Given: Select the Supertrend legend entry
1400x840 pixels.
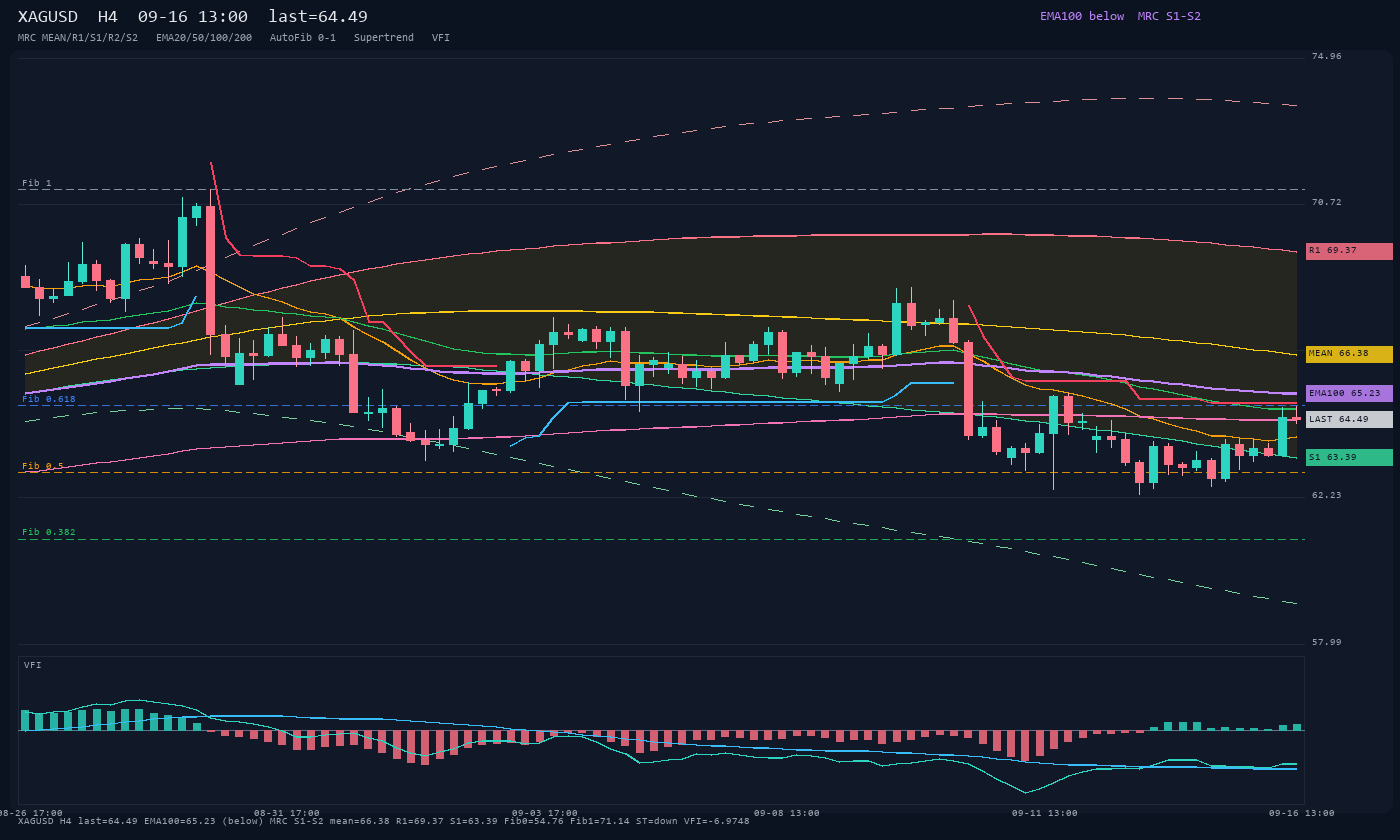Looking at the screenshot, I should (384, 38).
